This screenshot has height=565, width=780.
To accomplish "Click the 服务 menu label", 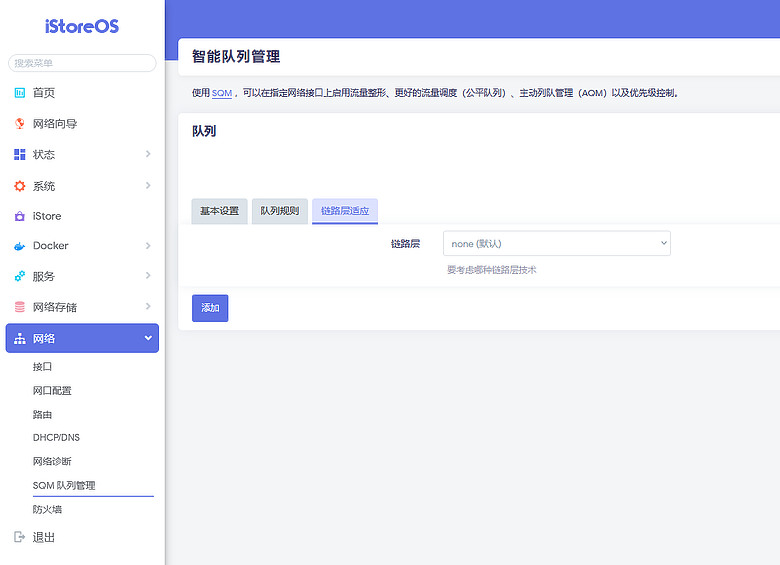I will click(x=44, y=277).
